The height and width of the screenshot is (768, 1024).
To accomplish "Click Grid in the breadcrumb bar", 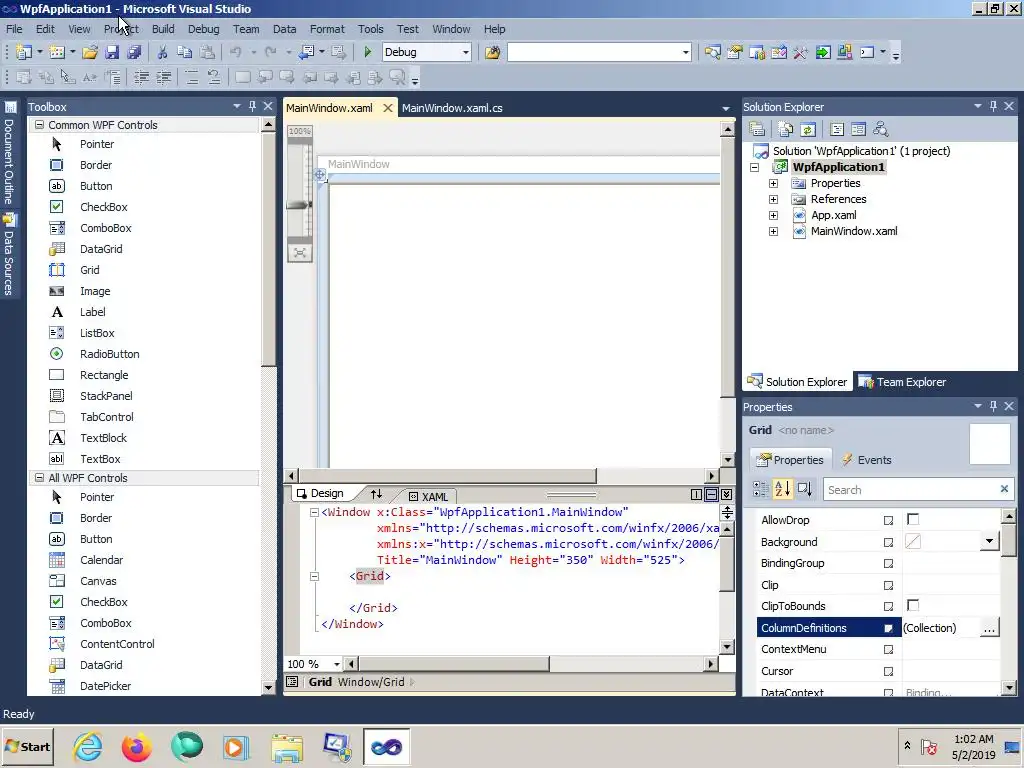I will point(320,682).
